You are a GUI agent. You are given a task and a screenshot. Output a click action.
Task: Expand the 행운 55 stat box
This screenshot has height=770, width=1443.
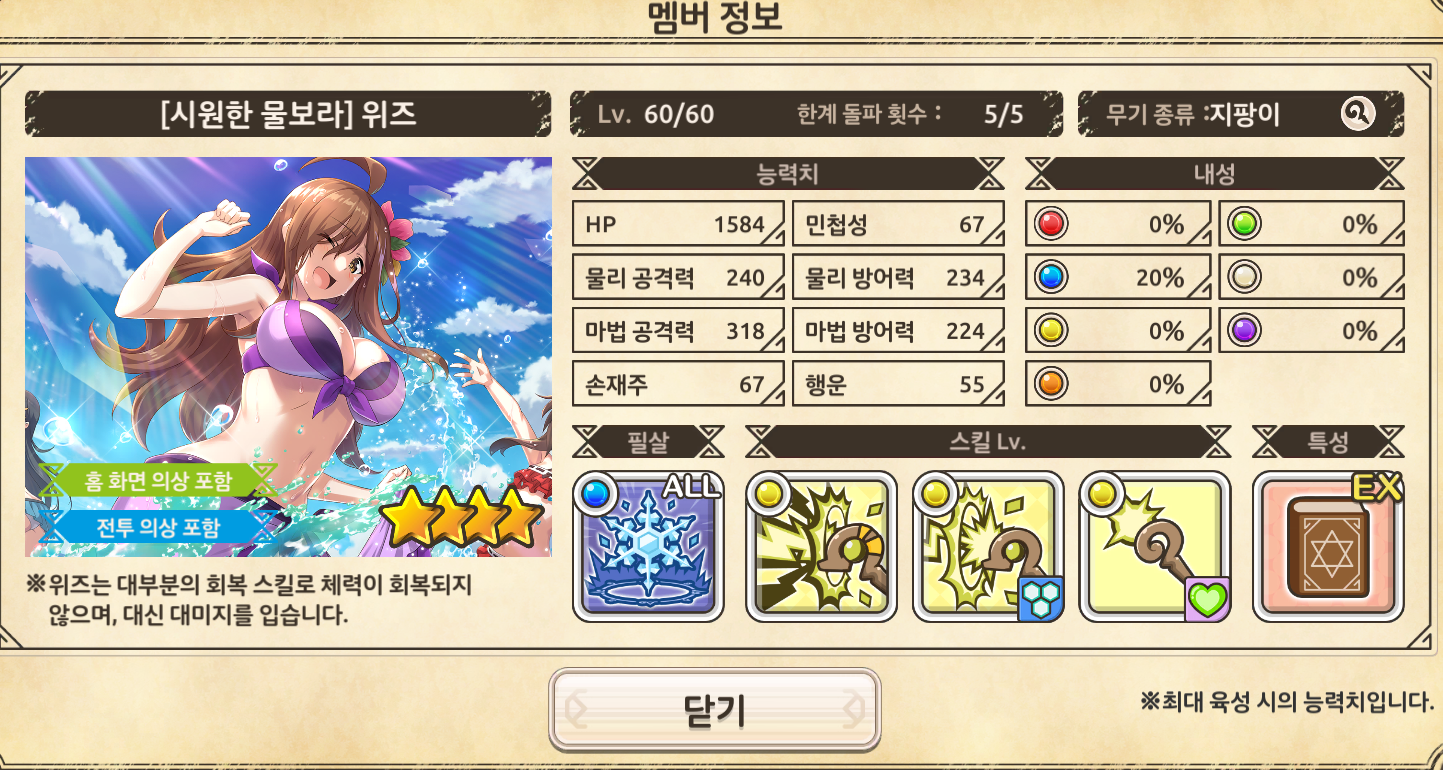pyautogui.click(x=898, y=384)
